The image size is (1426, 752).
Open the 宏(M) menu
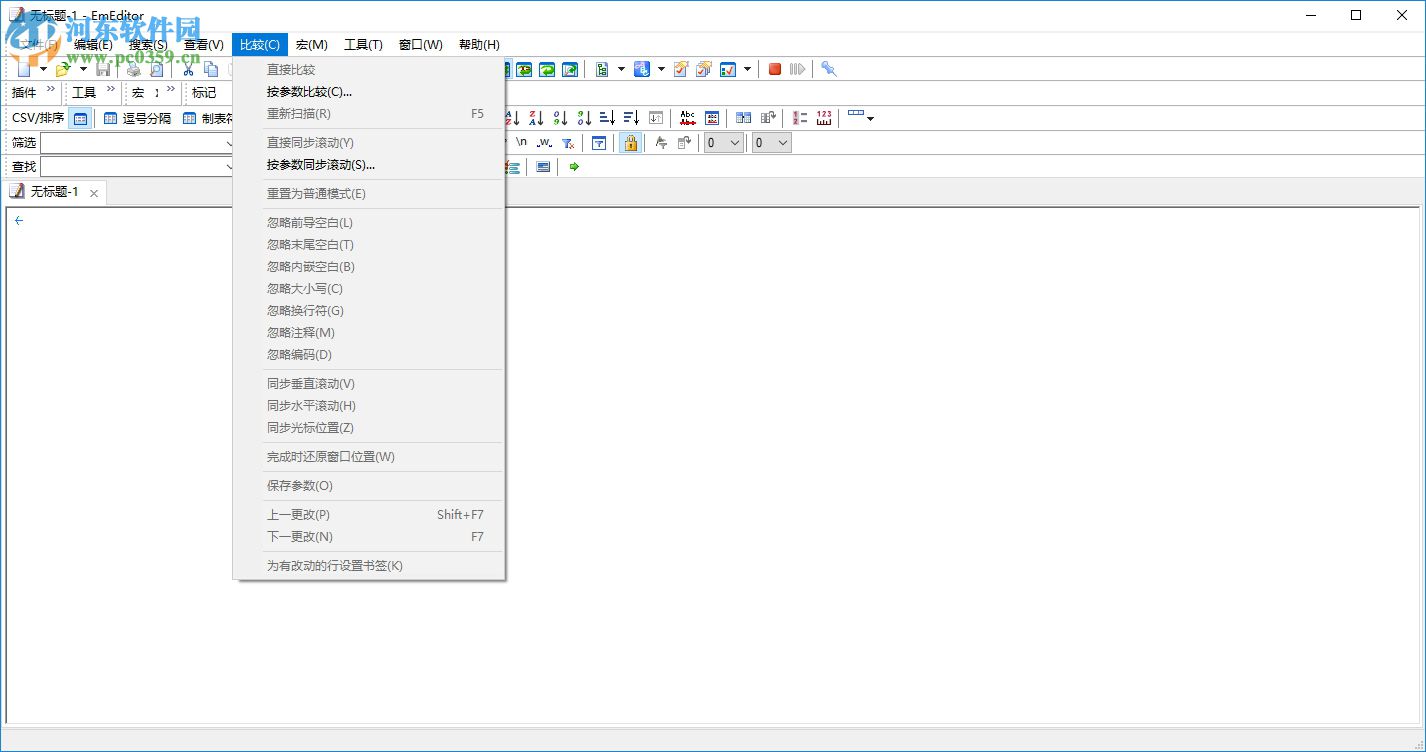pyautogui.click(x=312, y=44)
